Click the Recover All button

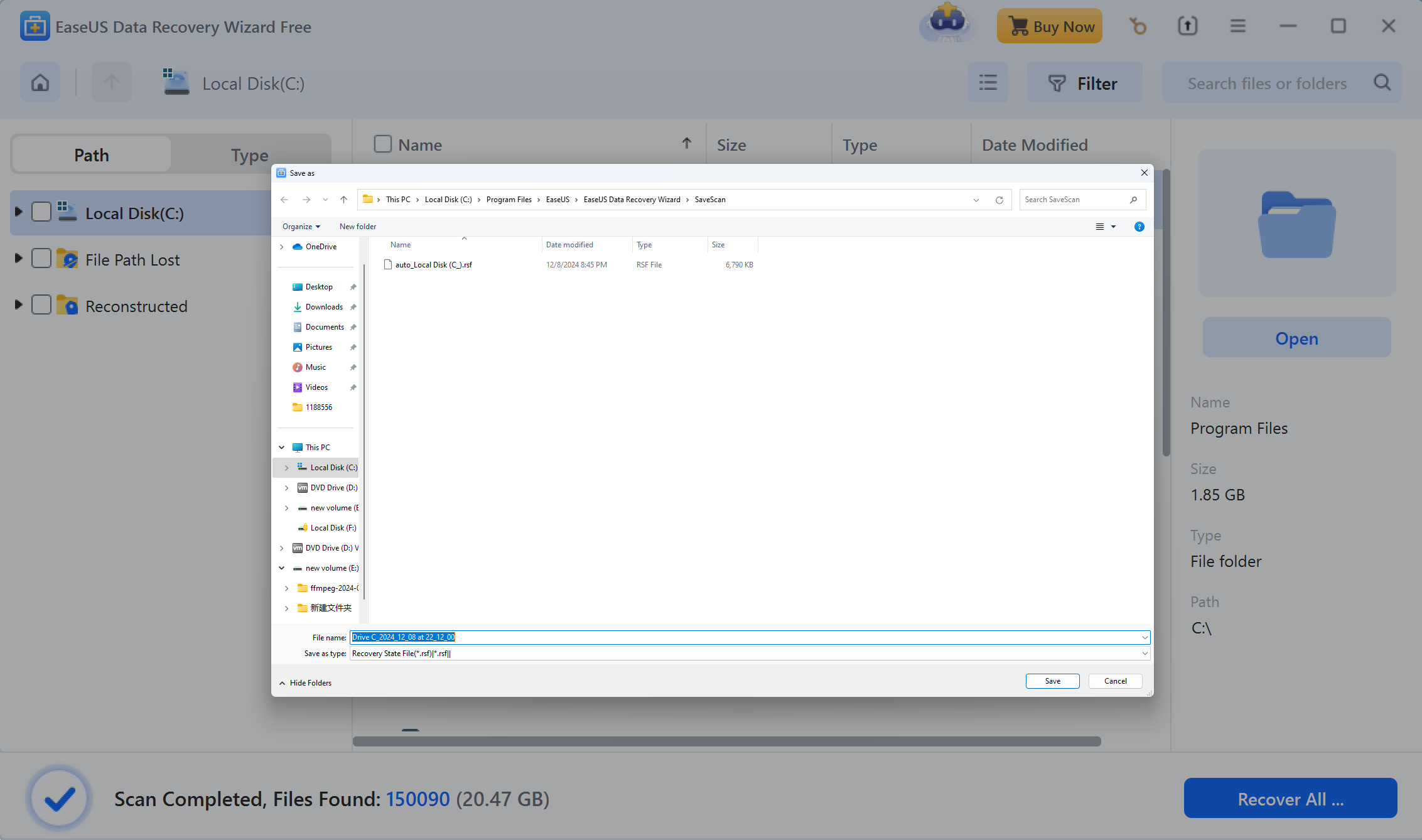tap(1290, 799)
